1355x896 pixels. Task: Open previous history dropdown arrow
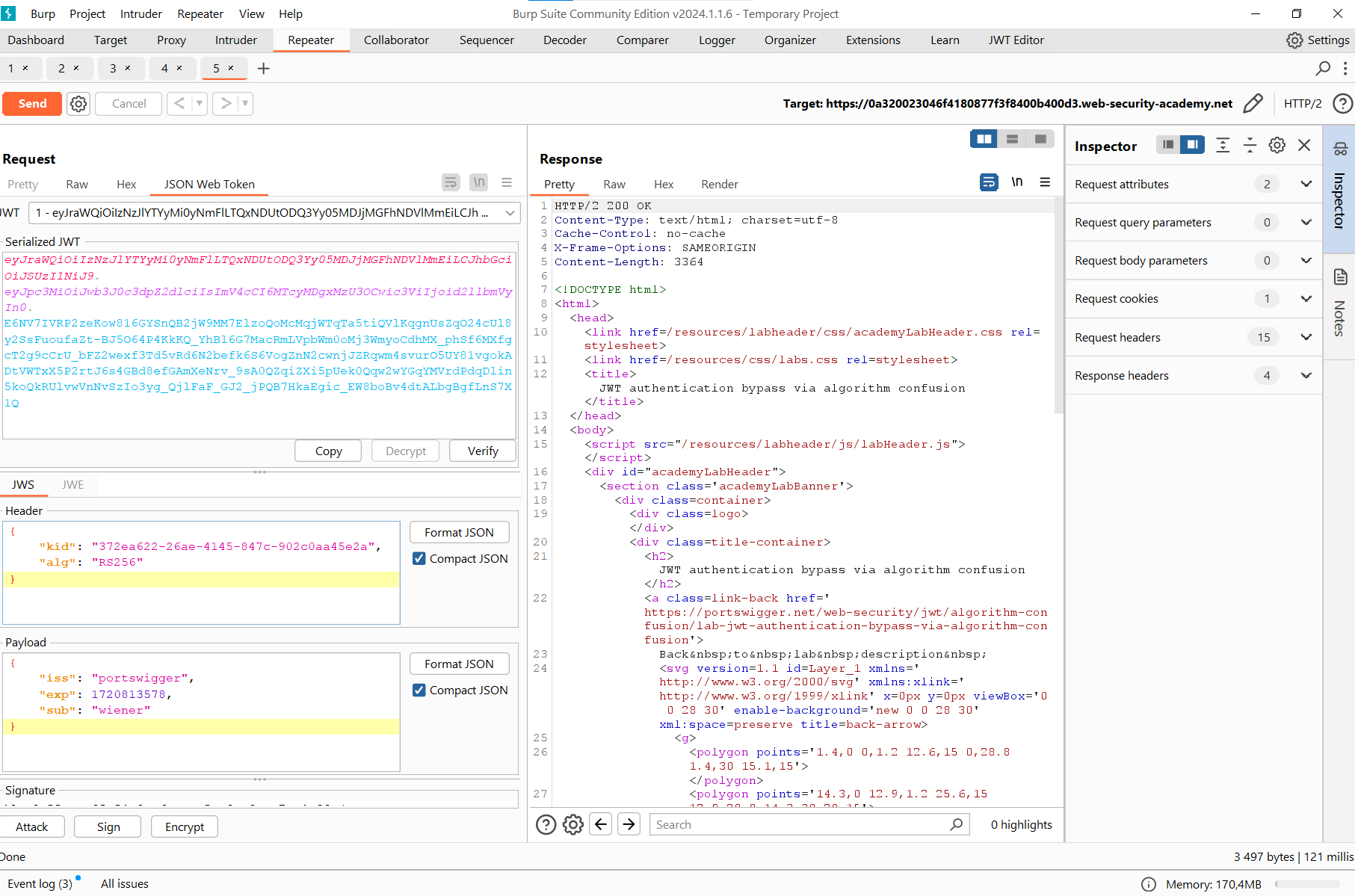200,104
